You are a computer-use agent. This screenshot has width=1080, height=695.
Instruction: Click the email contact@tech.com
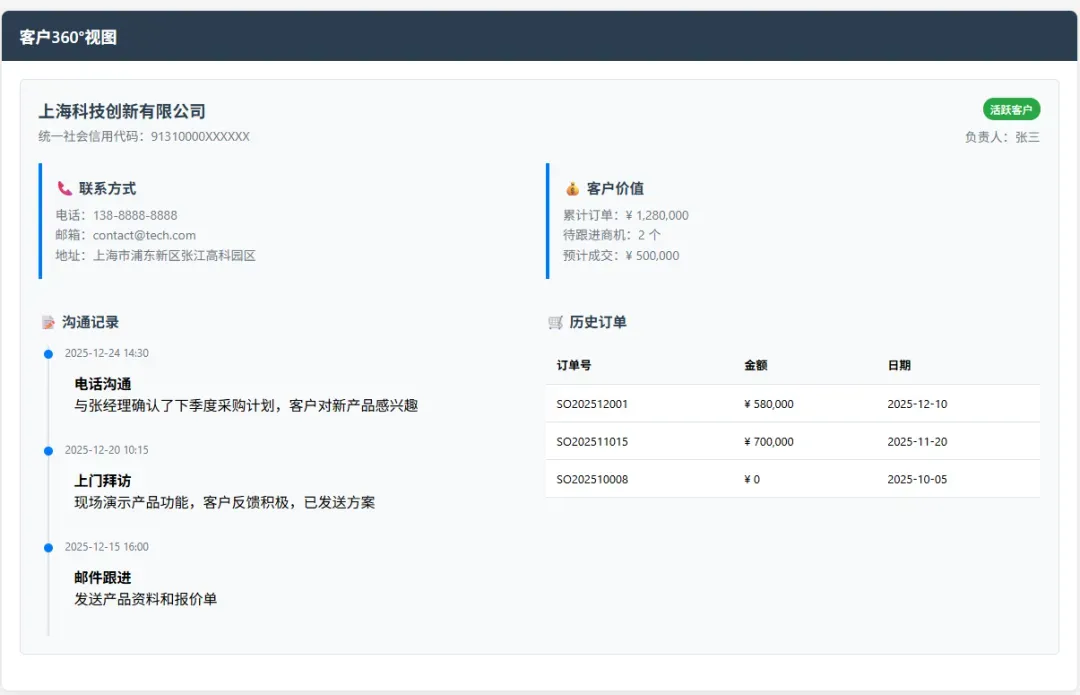[x=144, y=235]
